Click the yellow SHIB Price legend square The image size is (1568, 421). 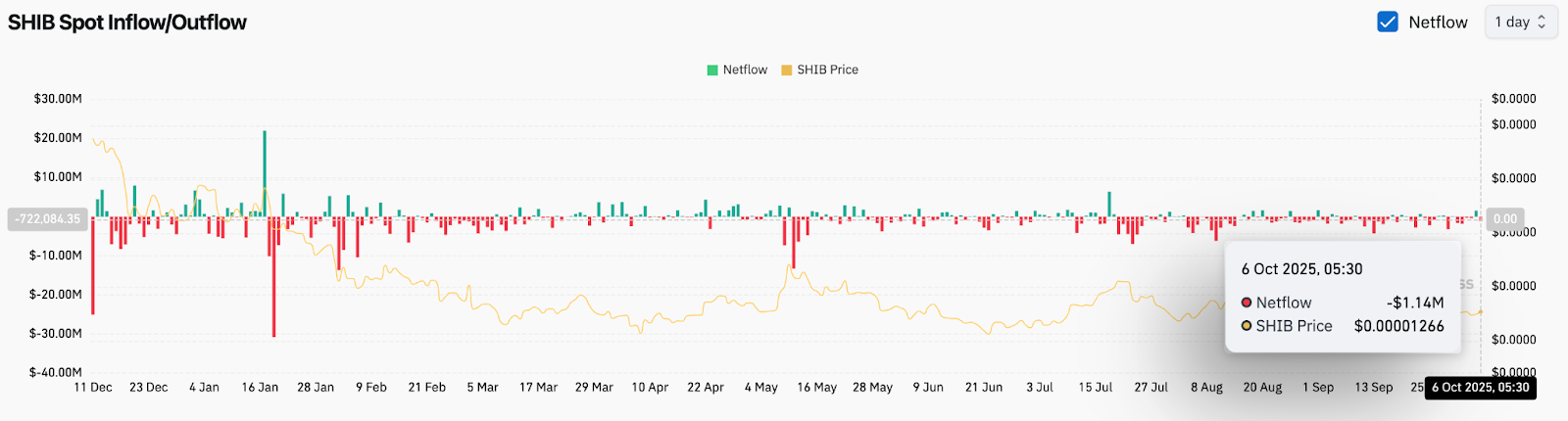786,70
